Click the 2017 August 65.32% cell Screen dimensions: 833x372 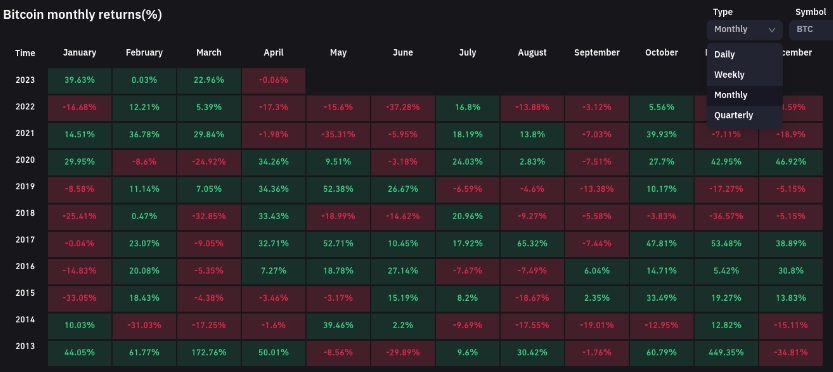(532, 243)
